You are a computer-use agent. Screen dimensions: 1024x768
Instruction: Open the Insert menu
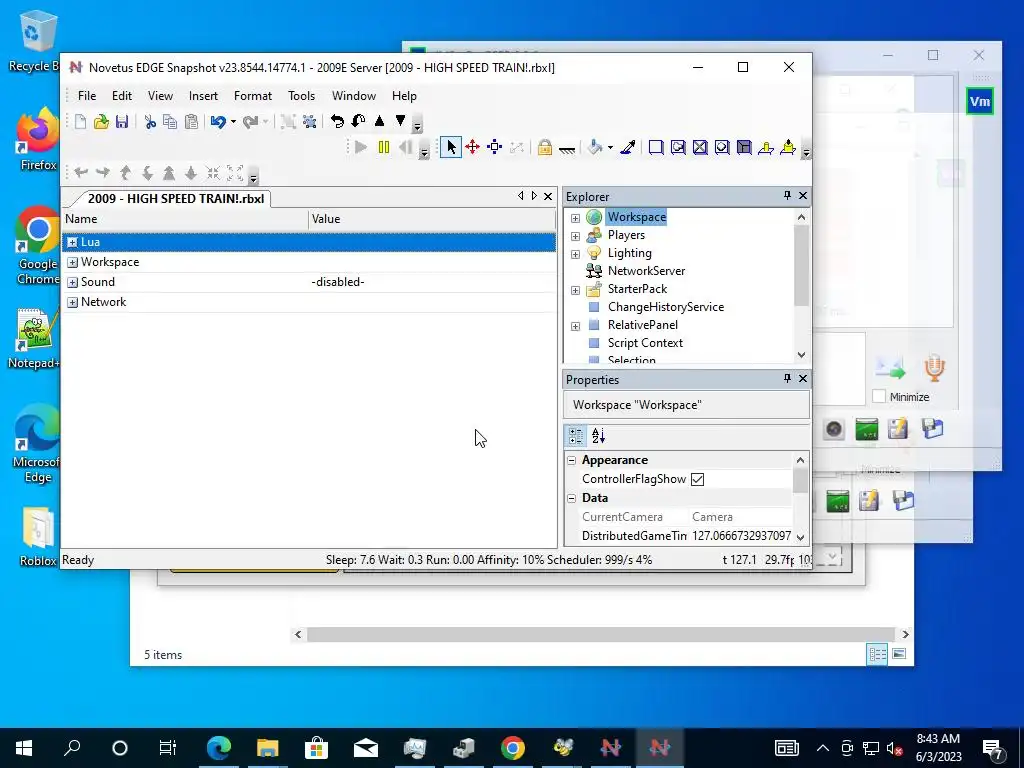tap(203, 95)
